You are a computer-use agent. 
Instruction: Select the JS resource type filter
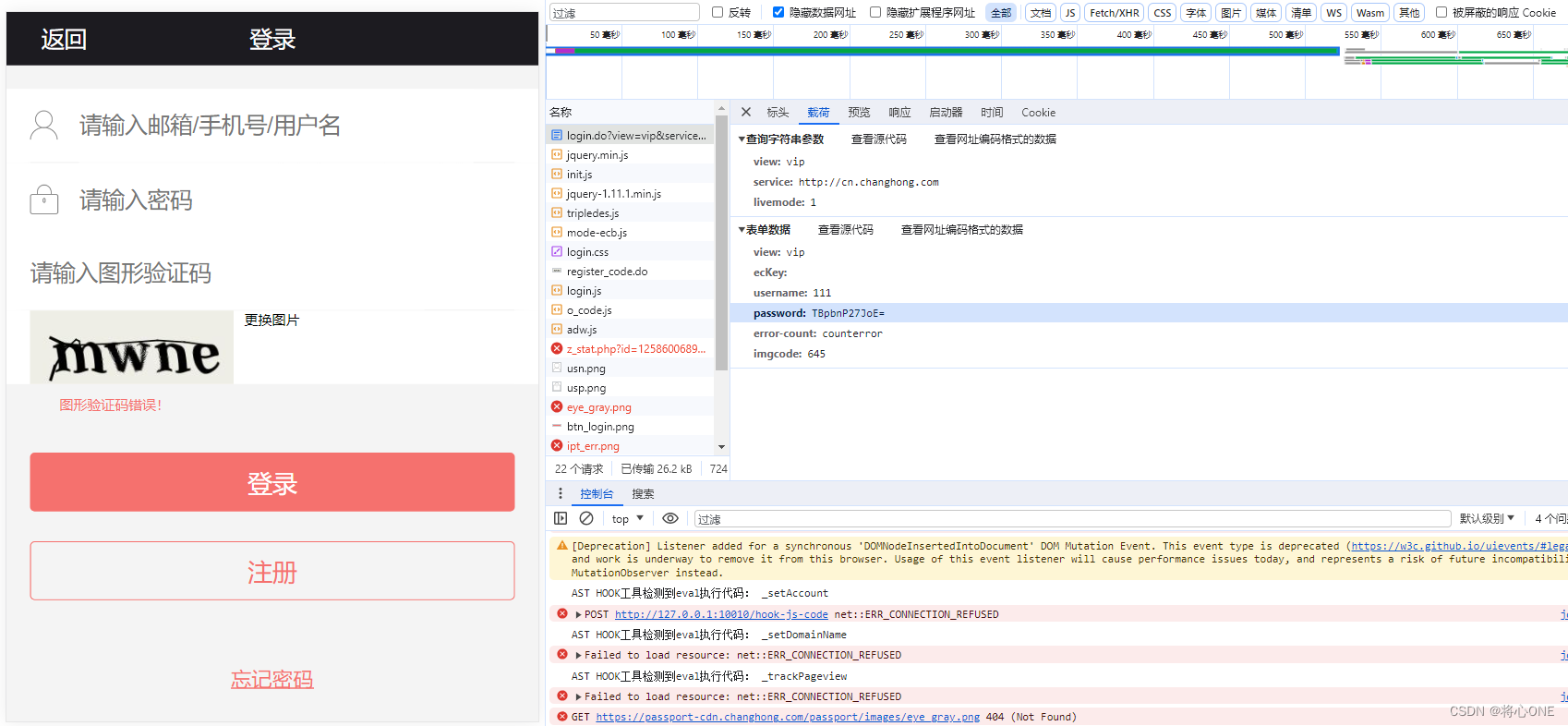pyautogui.click(x=1070, y=12)
